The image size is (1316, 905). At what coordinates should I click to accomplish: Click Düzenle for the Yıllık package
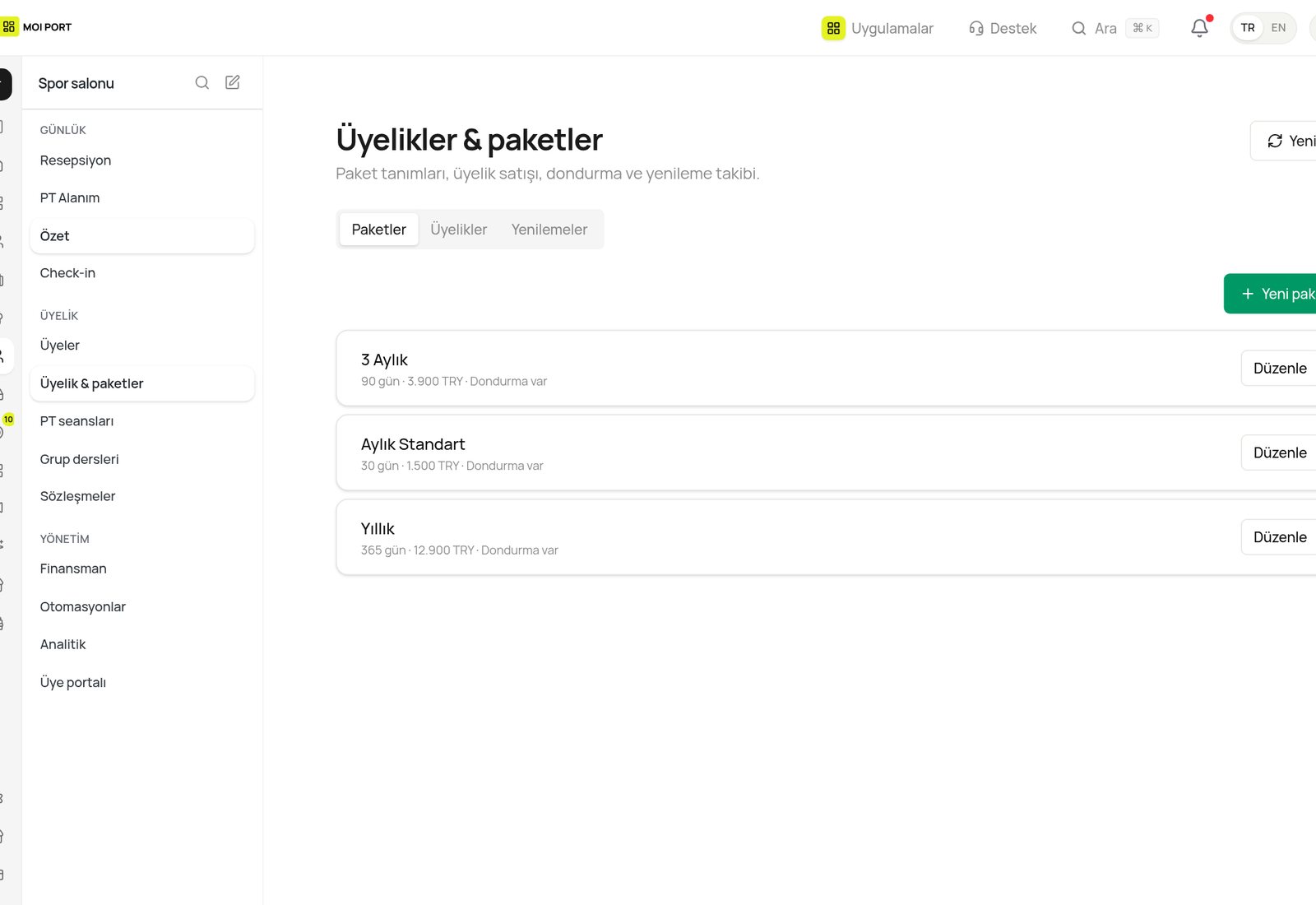[x=1279, y=537]
